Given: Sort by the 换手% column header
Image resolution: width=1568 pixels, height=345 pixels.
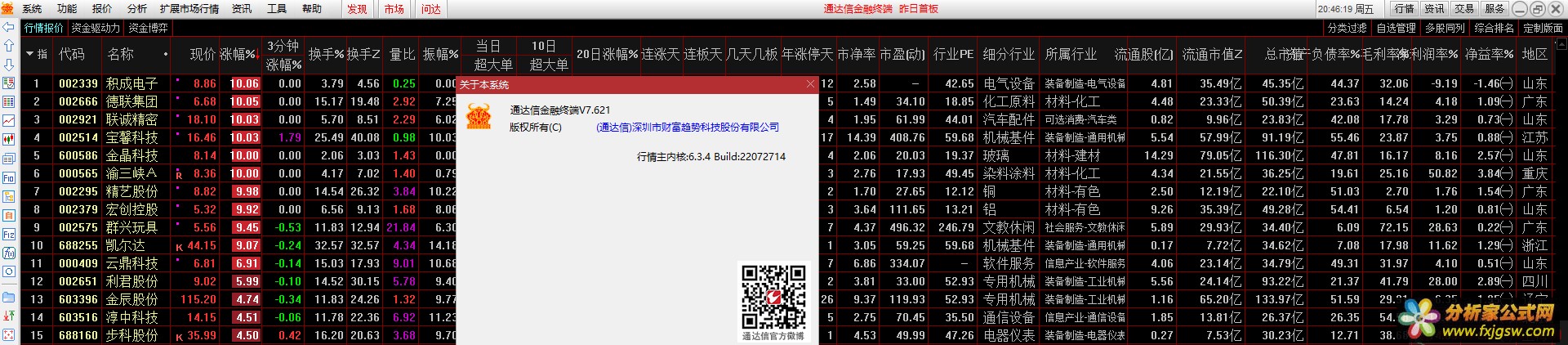Looking at the screenshot, I should (x=326, y=55).
